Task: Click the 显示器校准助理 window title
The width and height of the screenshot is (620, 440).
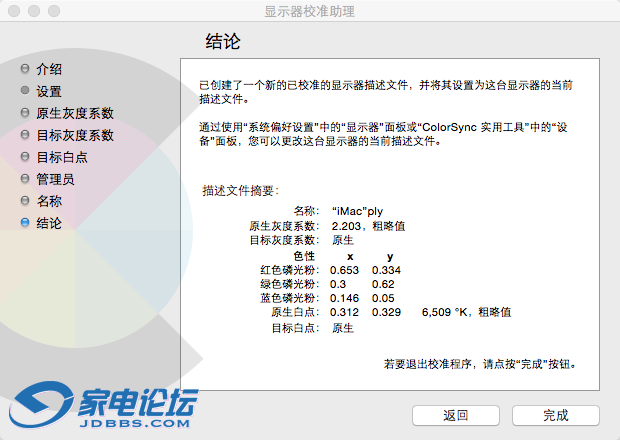Action: pos(309,11)
